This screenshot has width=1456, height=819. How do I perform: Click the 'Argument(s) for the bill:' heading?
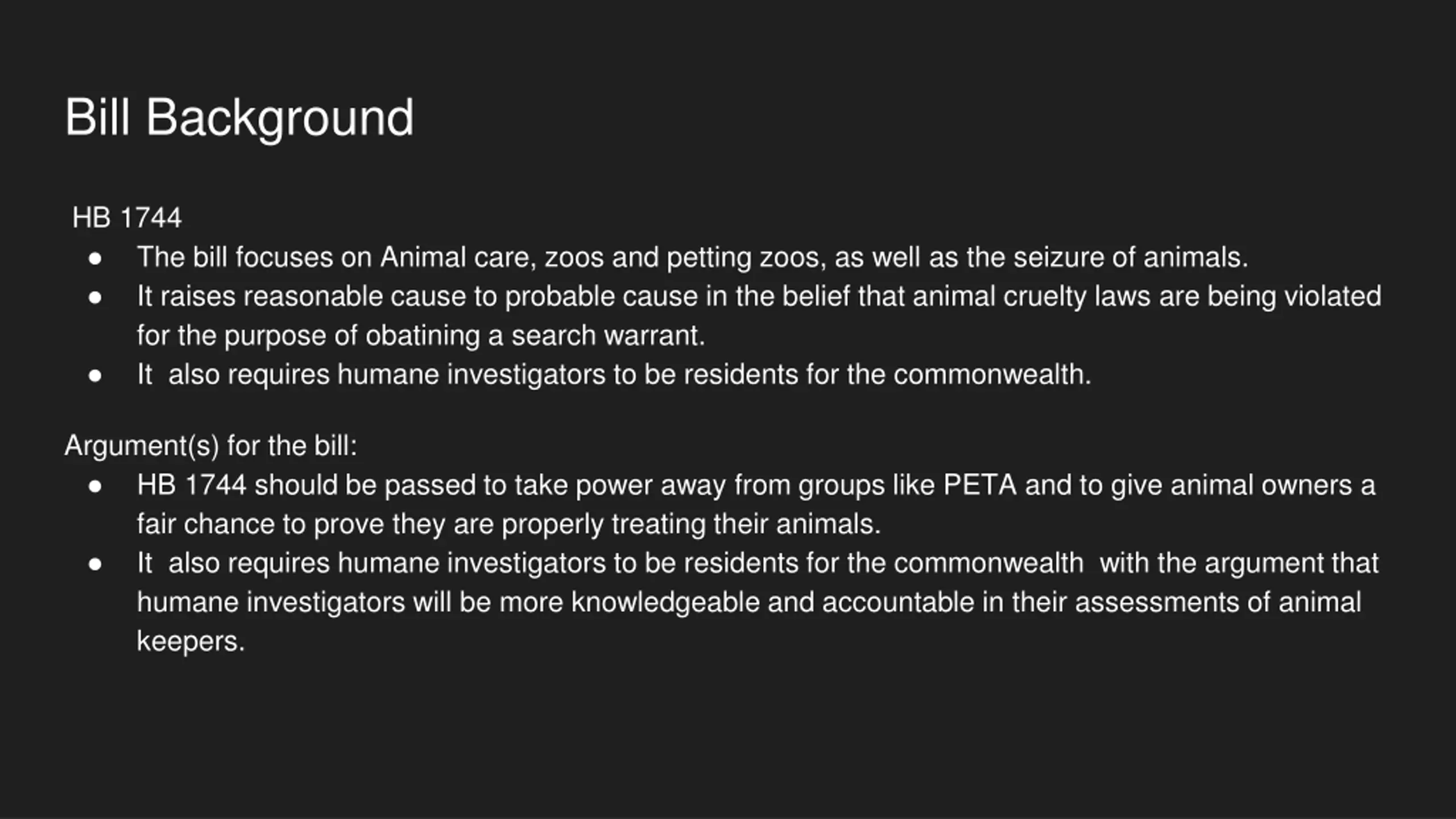click(x=211, y=446)
